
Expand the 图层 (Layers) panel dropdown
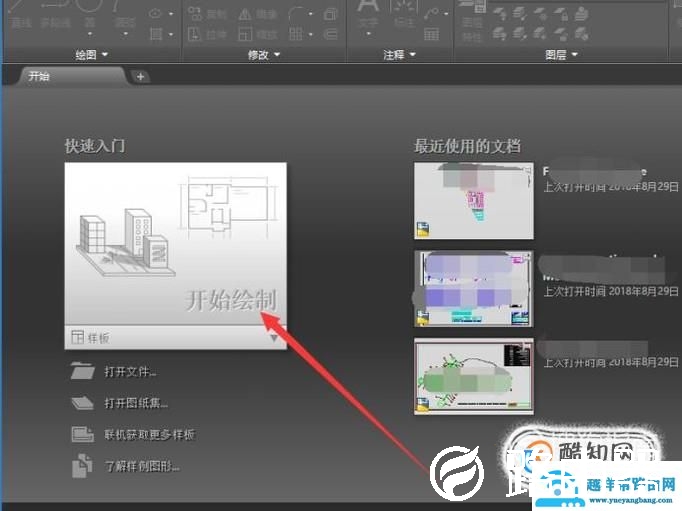click(x=562, y=55)
